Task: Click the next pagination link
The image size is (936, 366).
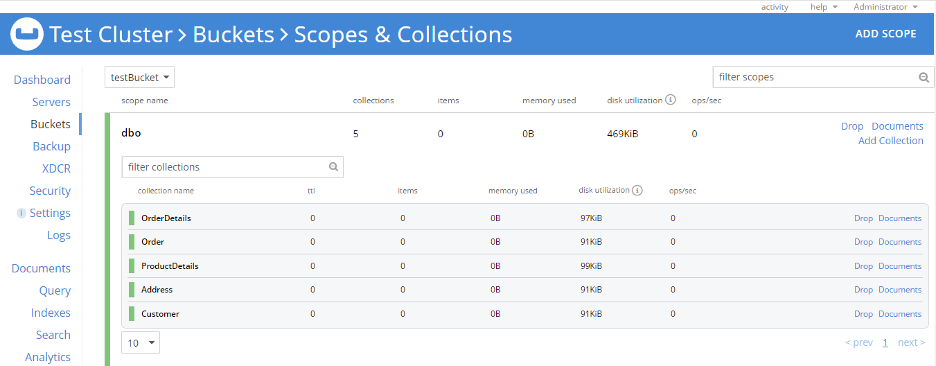Action: pyautogui.click(x=912, y=343)
